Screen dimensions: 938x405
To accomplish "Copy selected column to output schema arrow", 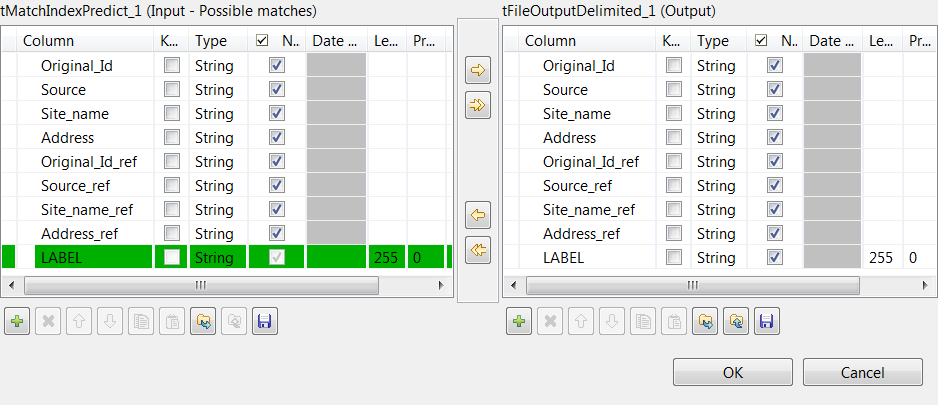I will tap(478, 71).
